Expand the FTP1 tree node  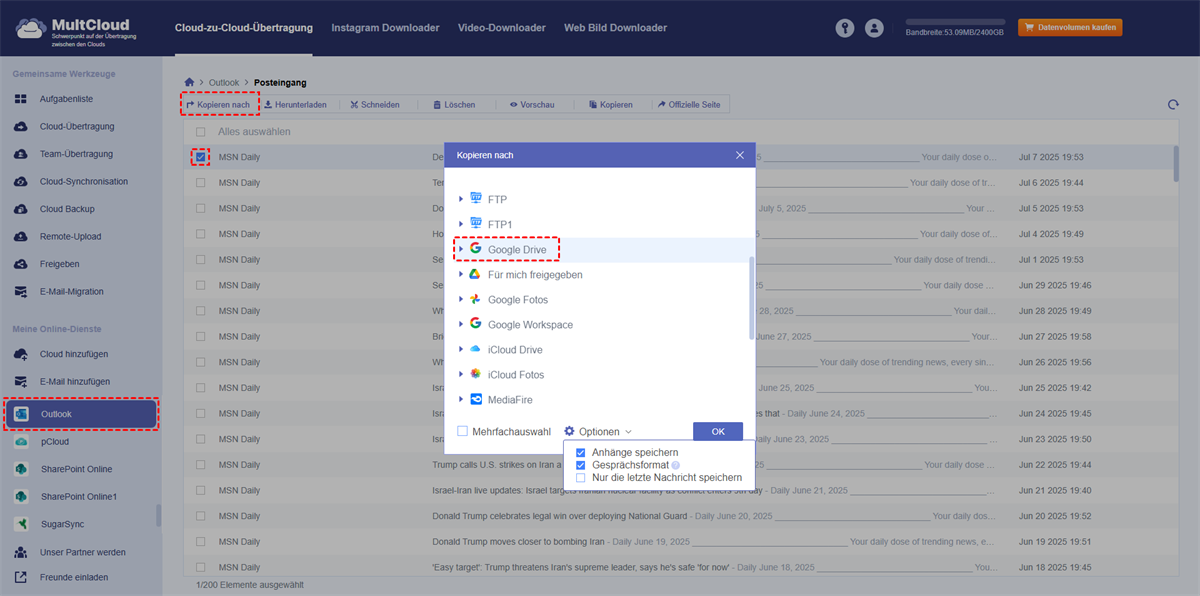tap(460, 225)
